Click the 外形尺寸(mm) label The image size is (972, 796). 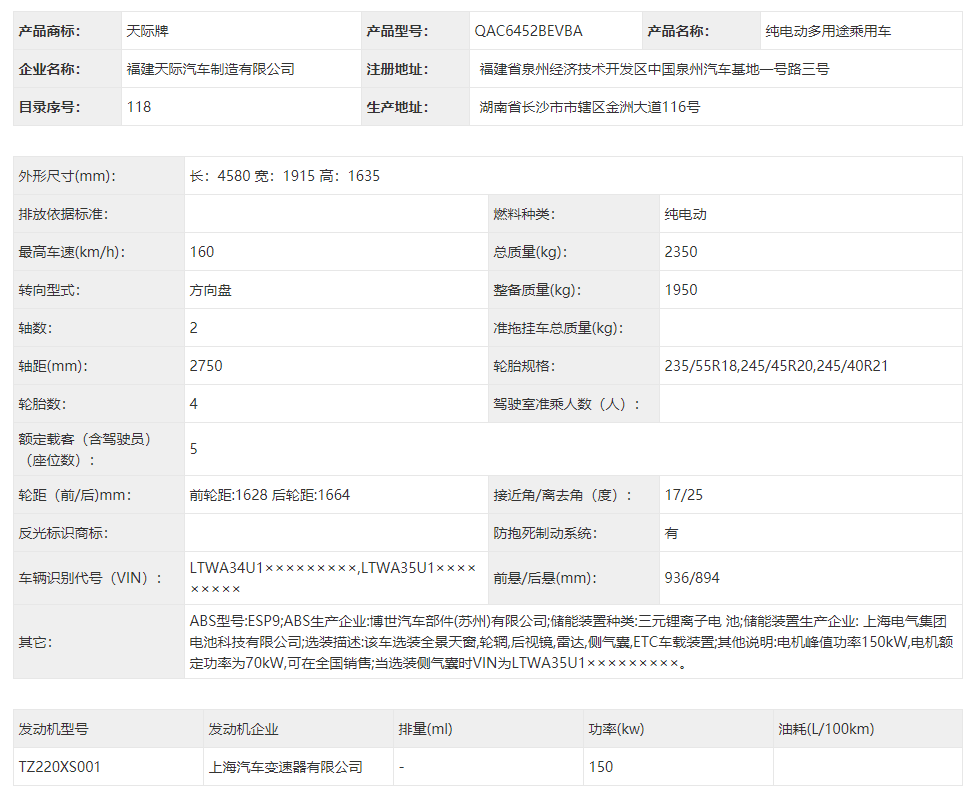click(x=68, y=176)
